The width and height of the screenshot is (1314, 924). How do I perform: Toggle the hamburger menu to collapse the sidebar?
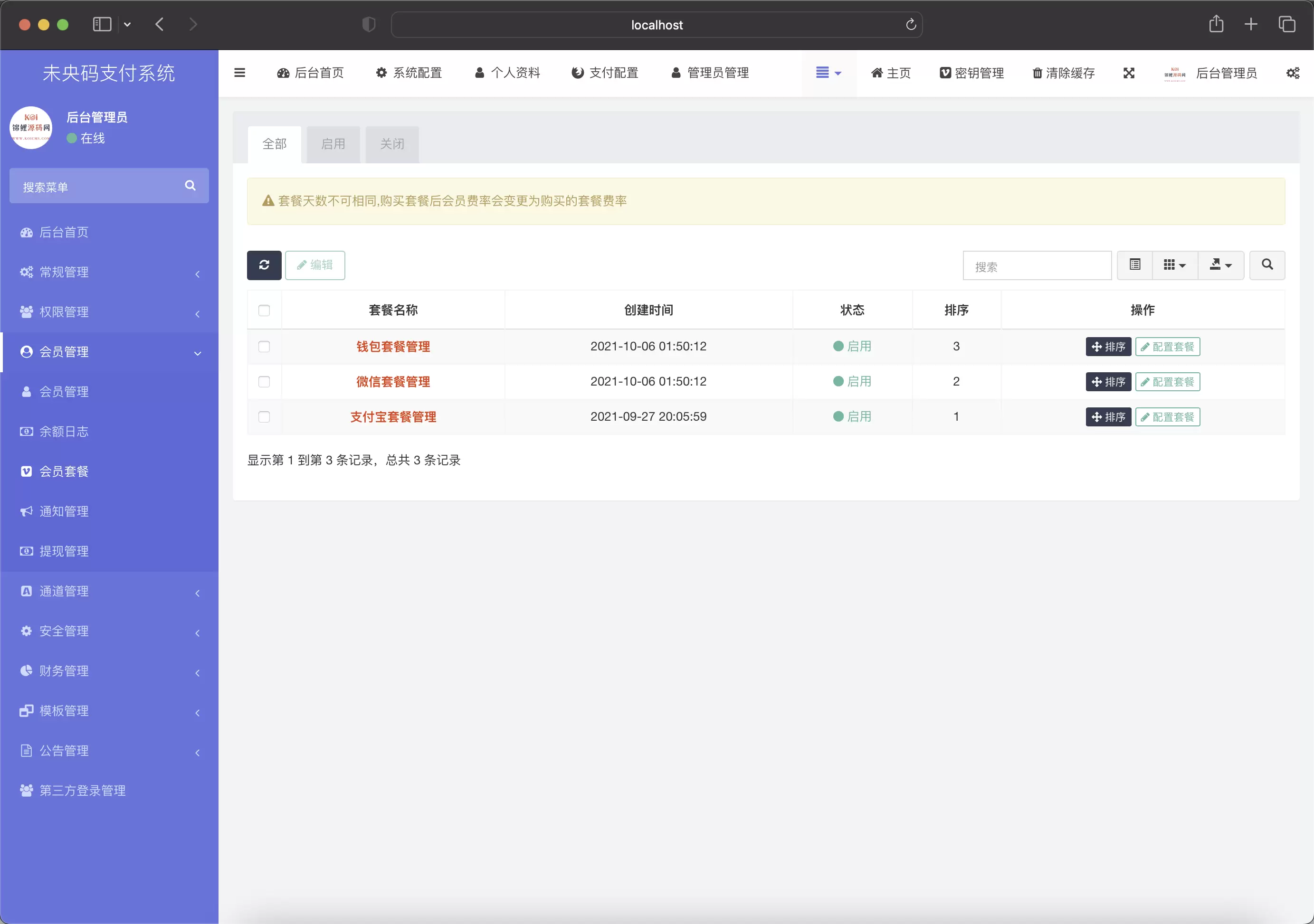pos(240,73)
